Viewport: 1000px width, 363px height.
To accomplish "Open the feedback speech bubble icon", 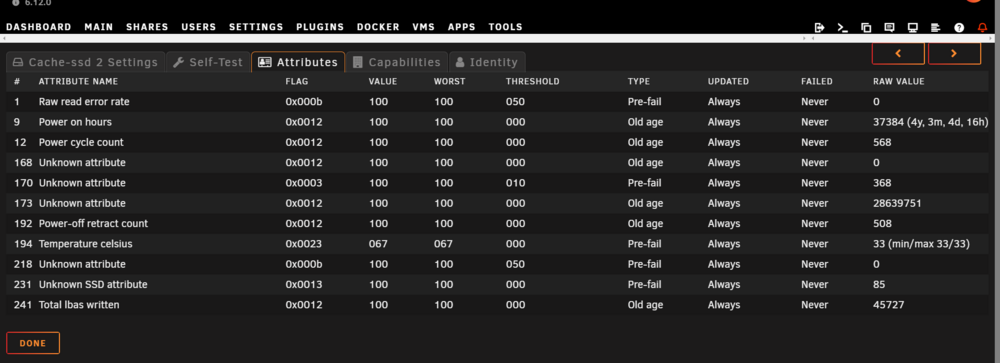I will pos(890,27).
